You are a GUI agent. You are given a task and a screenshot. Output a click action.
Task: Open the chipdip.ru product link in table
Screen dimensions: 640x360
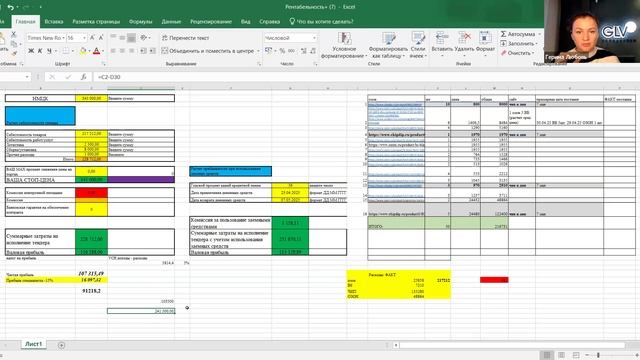[396, 135]
